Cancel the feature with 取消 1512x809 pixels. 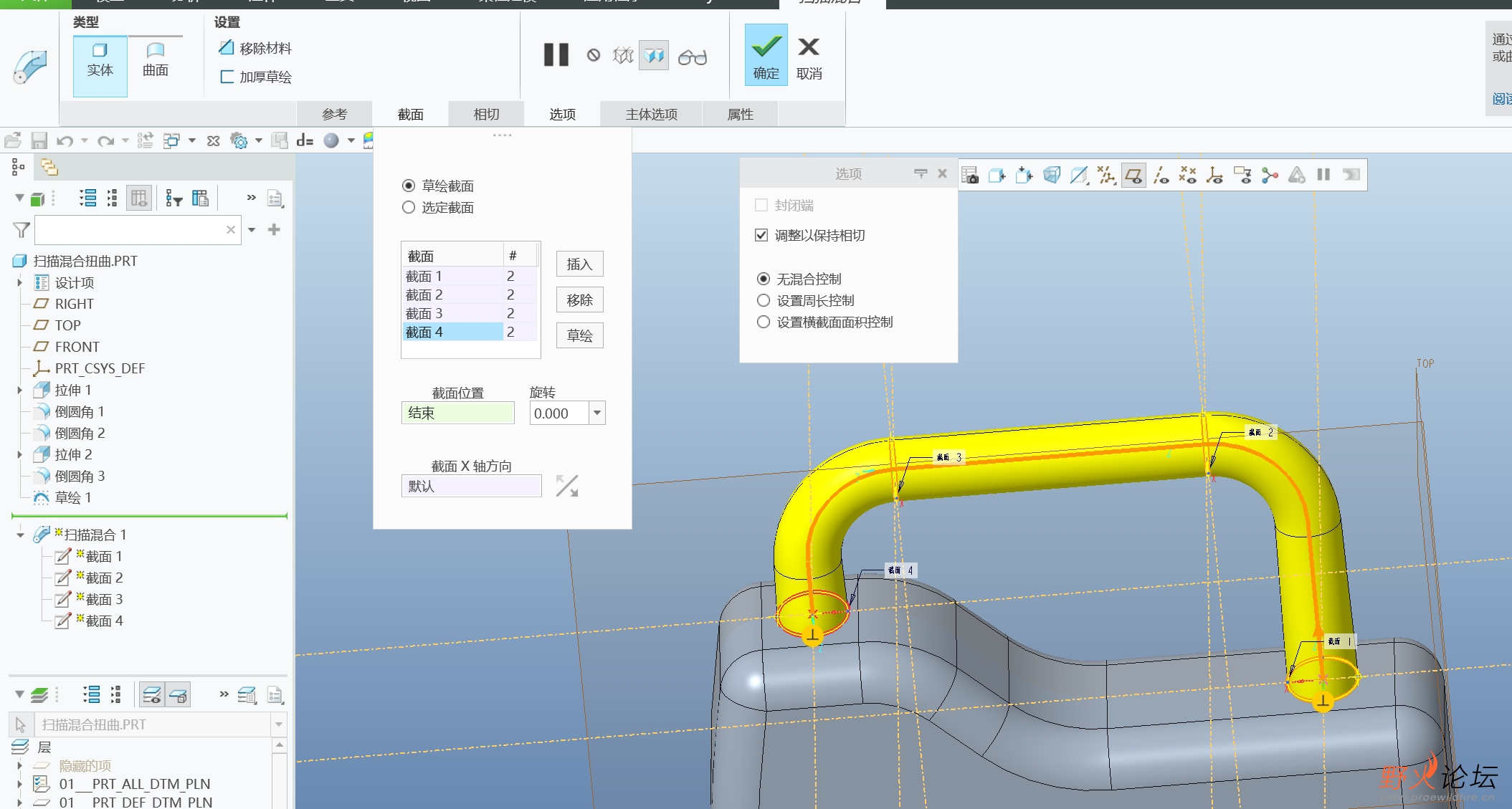tap(809, 57)
